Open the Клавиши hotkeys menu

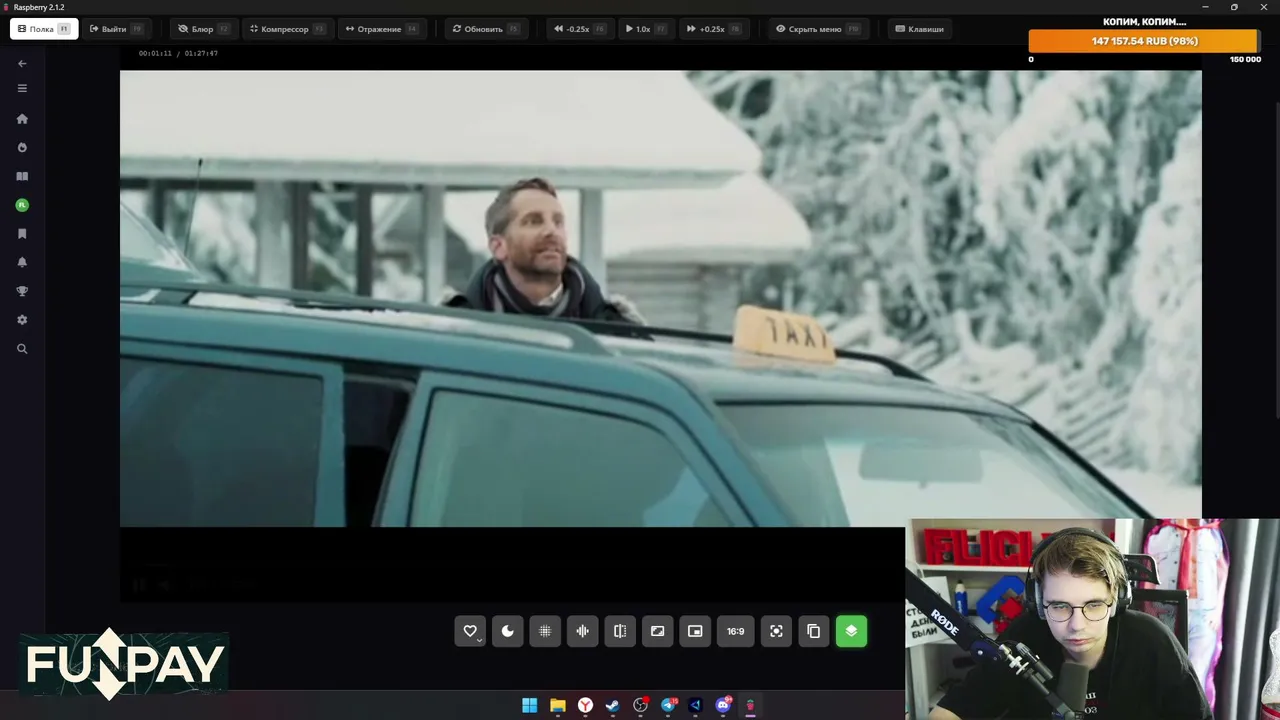point(920,29)
